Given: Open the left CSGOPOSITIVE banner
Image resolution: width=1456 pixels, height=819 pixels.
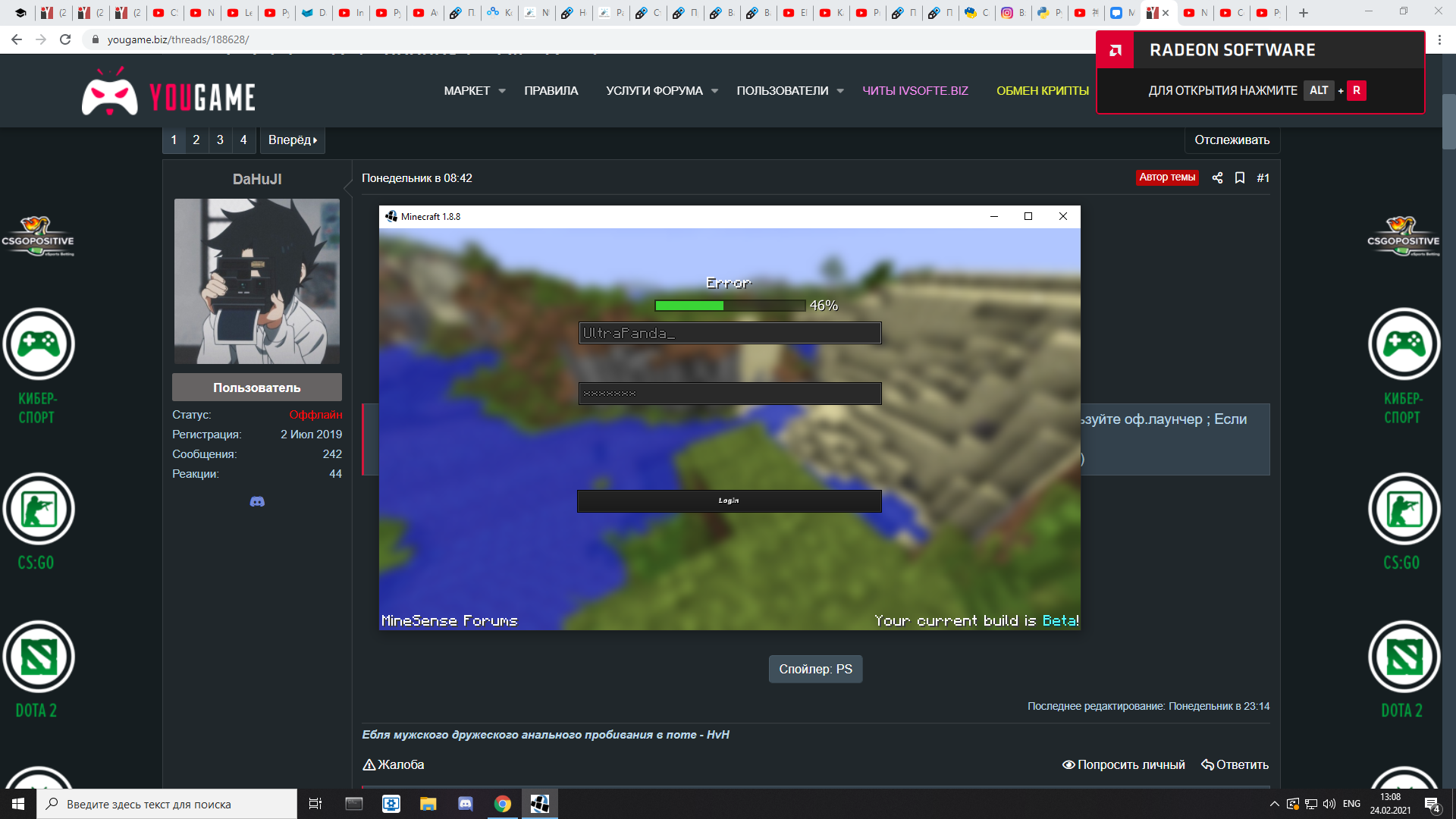Looking at the screenshot, I should coord(37,236).
